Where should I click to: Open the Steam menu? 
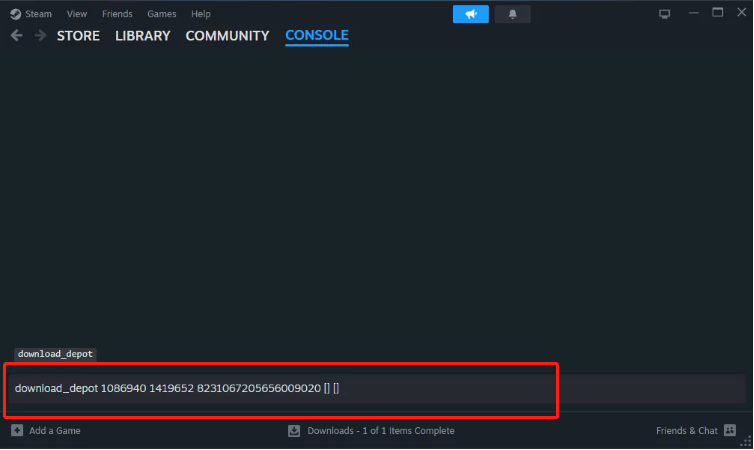coord(31,14)
